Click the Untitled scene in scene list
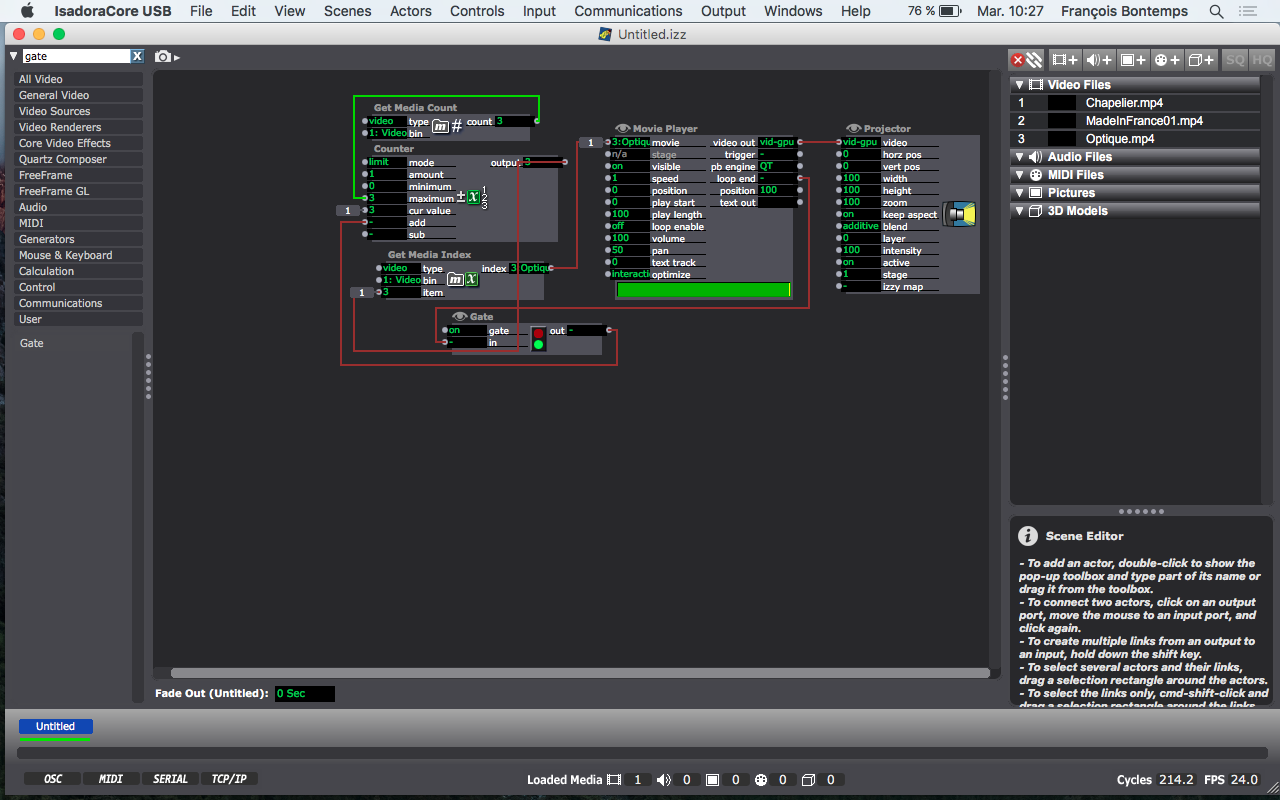Image resolution: width=1280 pixels, height=800 pixels. point(56,727)
